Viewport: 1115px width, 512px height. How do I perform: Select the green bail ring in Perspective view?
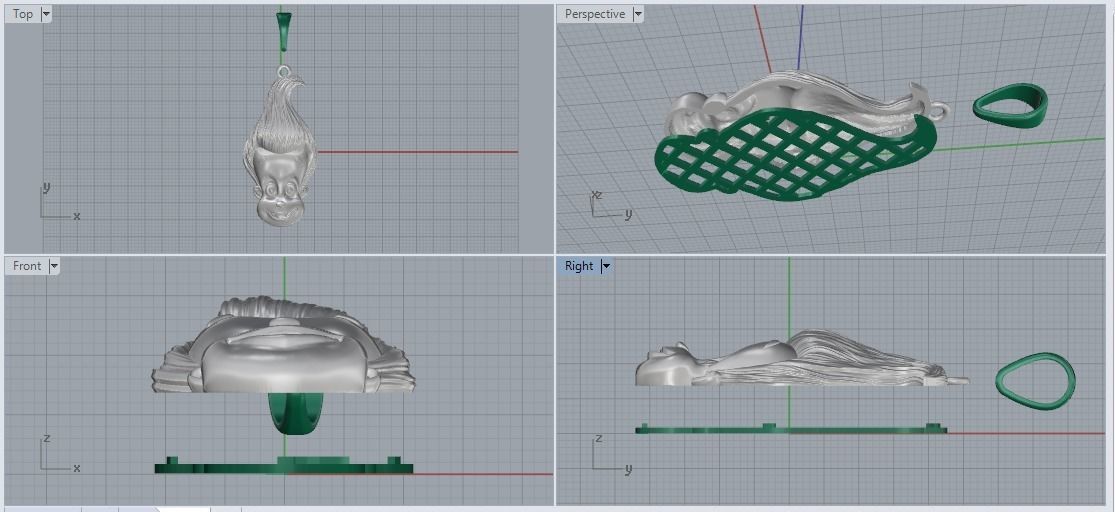(1010, 105)
